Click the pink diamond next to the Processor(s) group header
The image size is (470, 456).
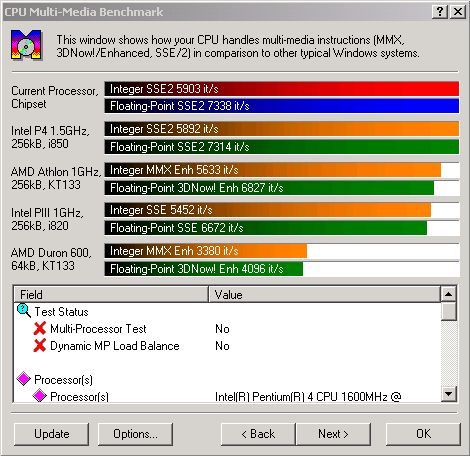pos(24,379)
